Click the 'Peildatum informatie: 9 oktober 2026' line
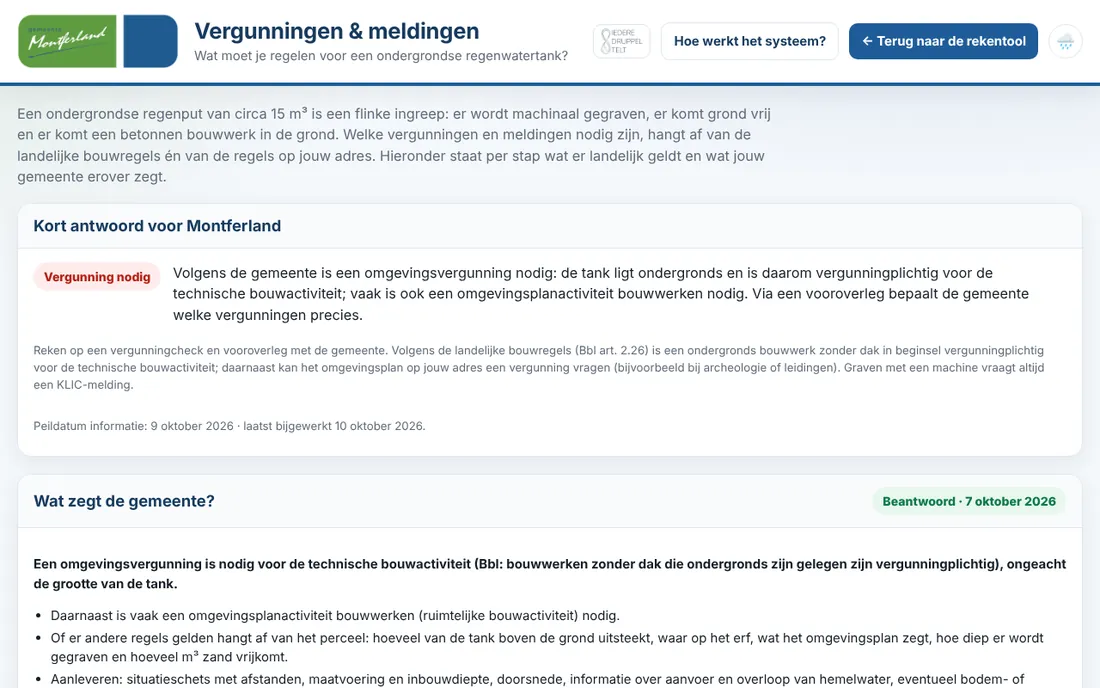This screenshot has width=1100, height=688. point(229,426)
